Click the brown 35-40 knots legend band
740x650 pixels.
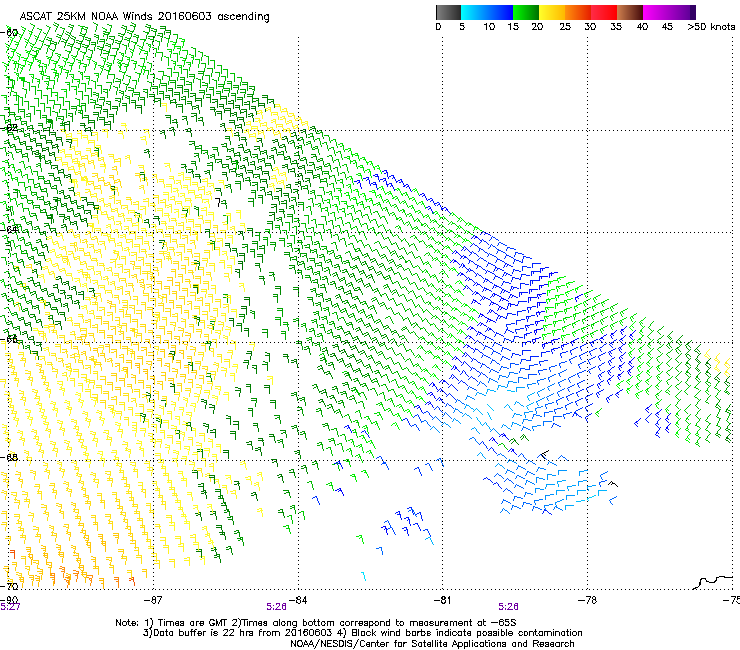tap(630, 12)
